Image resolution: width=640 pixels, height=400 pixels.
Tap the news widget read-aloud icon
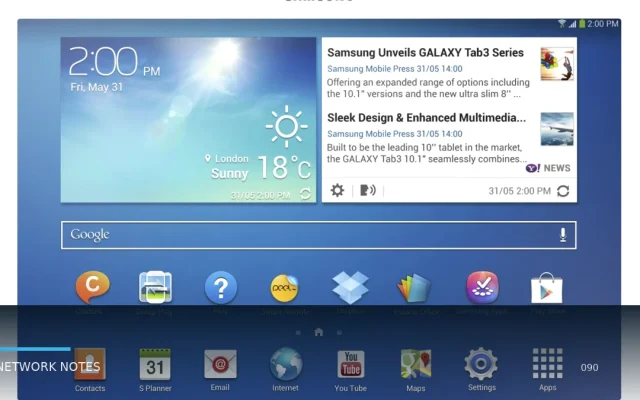coord(367,190)
